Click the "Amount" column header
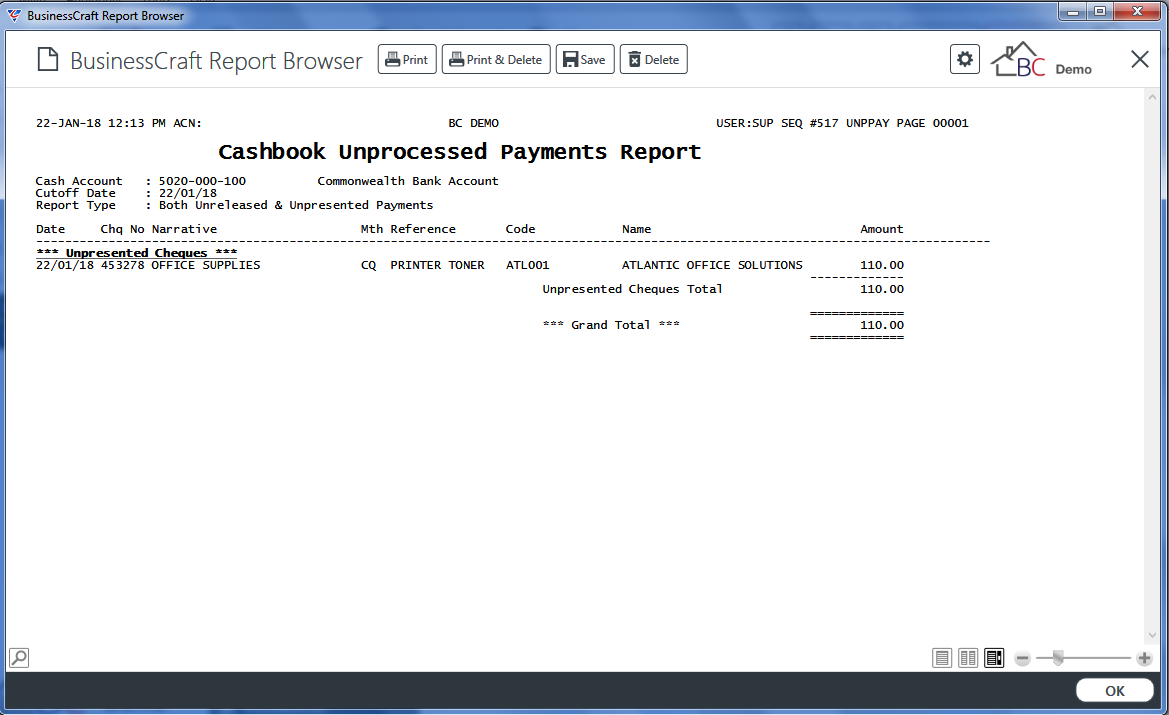1169x715 pixels. pyautogui.click(x=882, y=229)
